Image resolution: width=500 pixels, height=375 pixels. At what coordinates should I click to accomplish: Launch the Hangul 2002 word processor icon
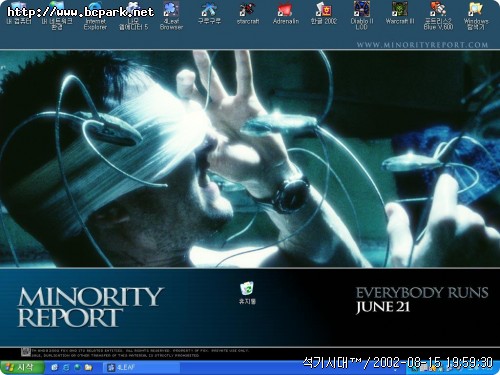click(x=324, y=13)
